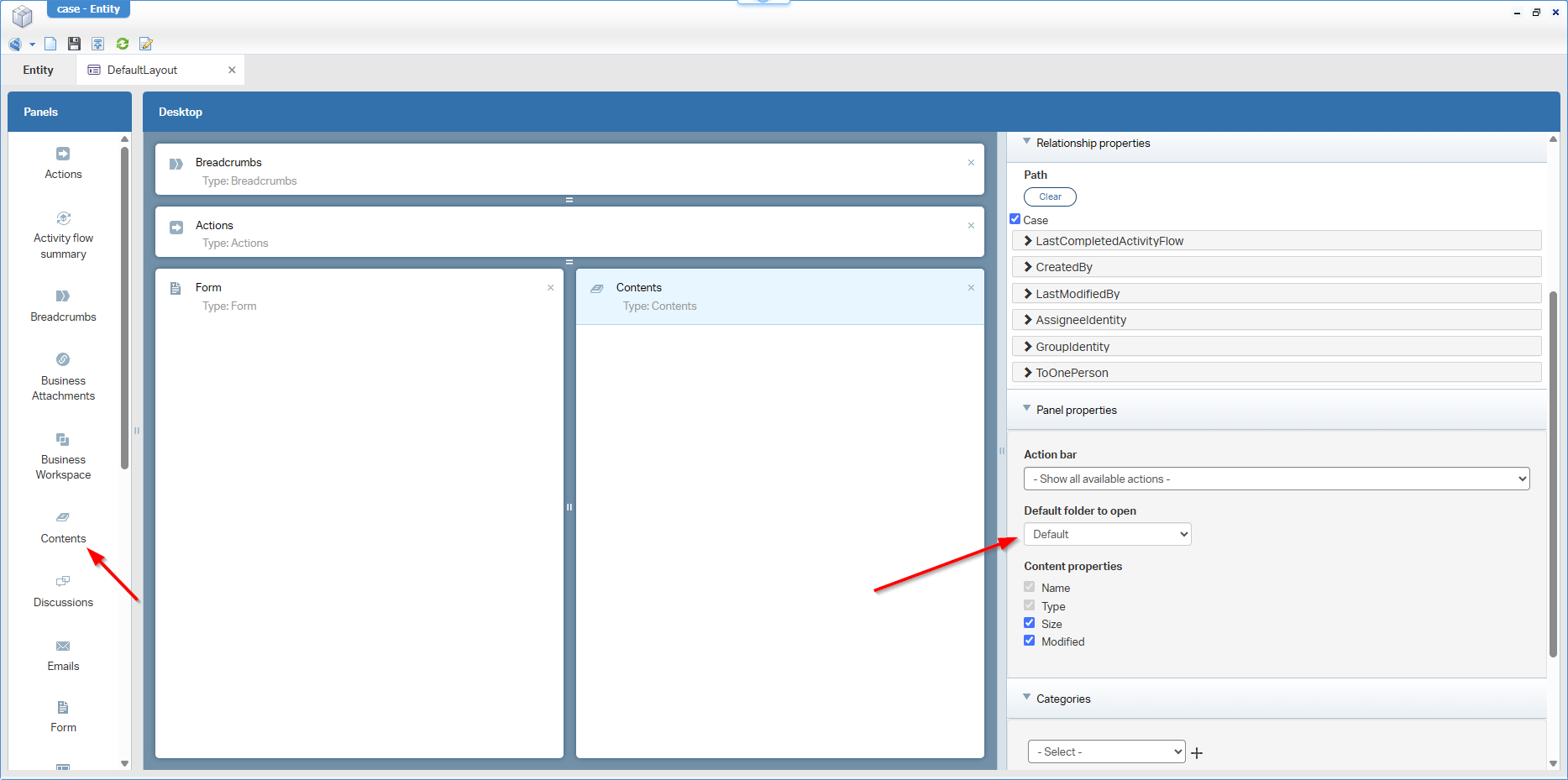Viewport: 1568px width, 780px height.
Task: Expand the CreatedBy relationship node
Action: pos(1028,267)
